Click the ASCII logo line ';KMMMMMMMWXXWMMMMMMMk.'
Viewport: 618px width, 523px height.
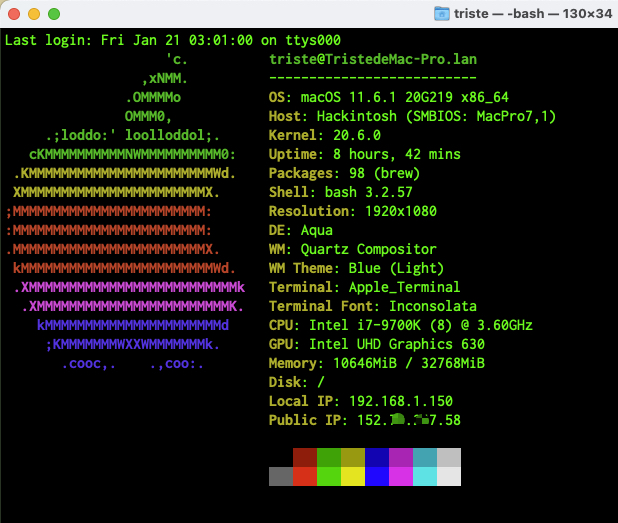click(133, 344)
